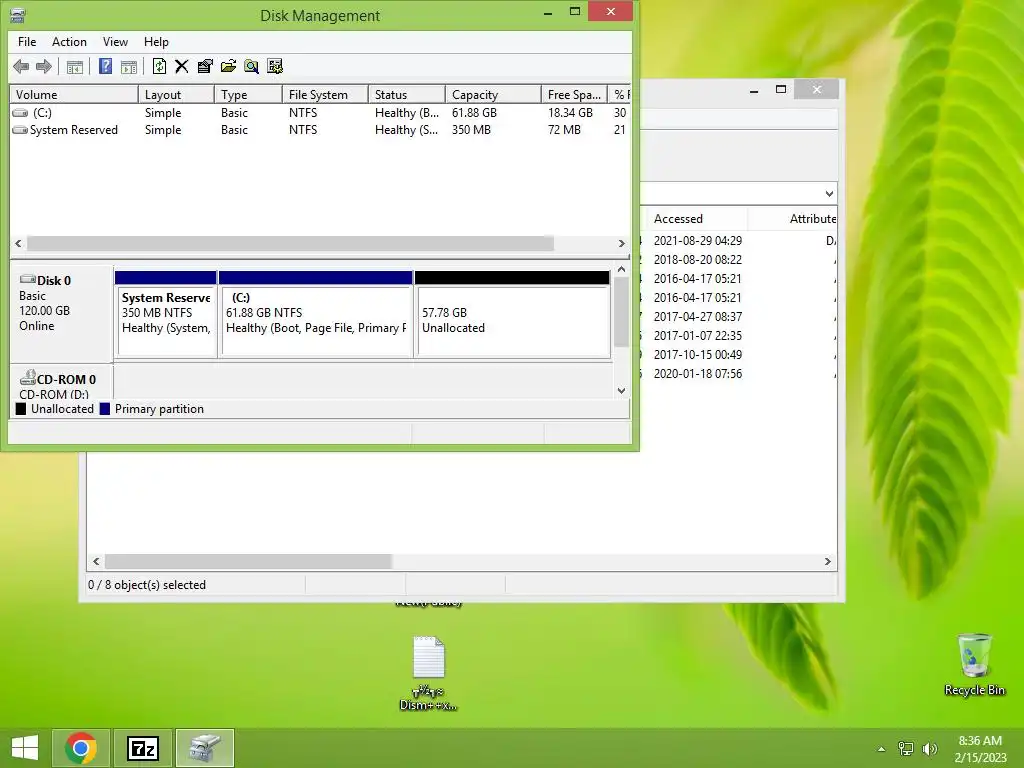Select the 57.78 GB Unallocated block
This screenshot has height=768, width=1024.
(513, 314)
